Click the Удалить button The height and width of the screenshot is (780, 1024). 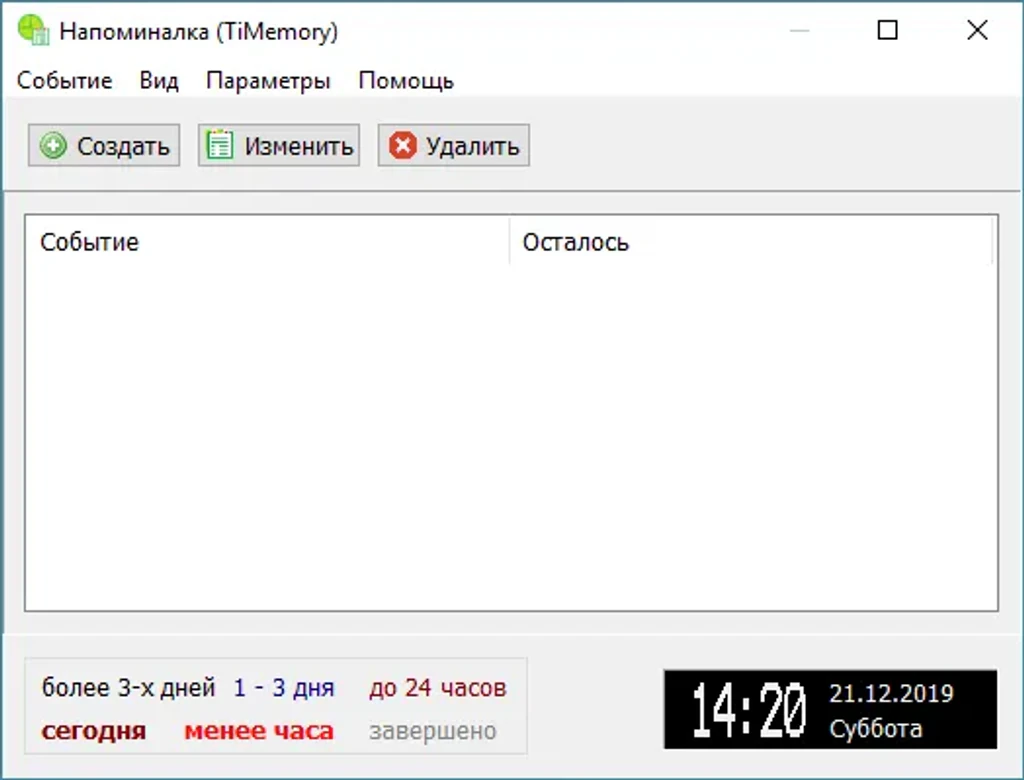coord(453,145)
